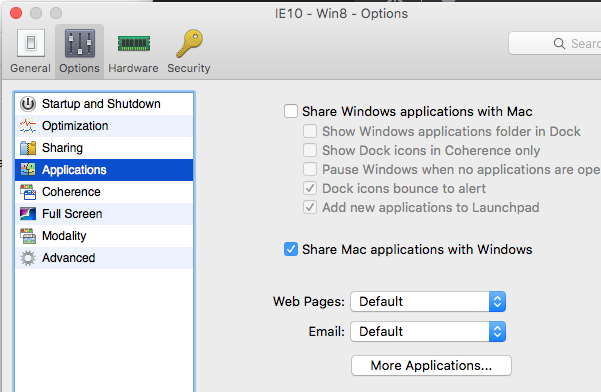The height and width of the screenshot is (392, 601).
Task: Enable Share Windows applications with Mac
Action: (291, 111)
